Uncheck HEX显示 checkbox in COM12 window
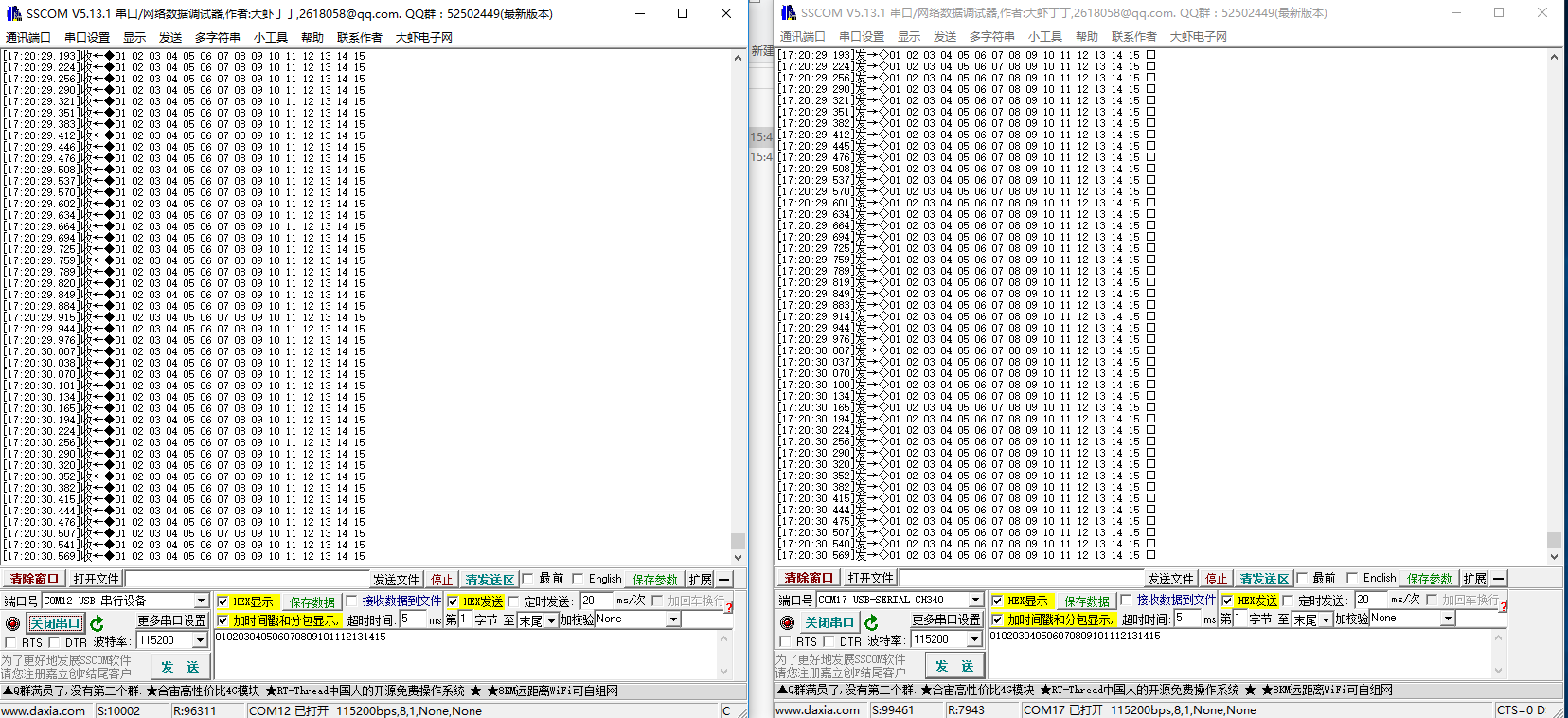 pyautogui.click(x=223, y=601)
